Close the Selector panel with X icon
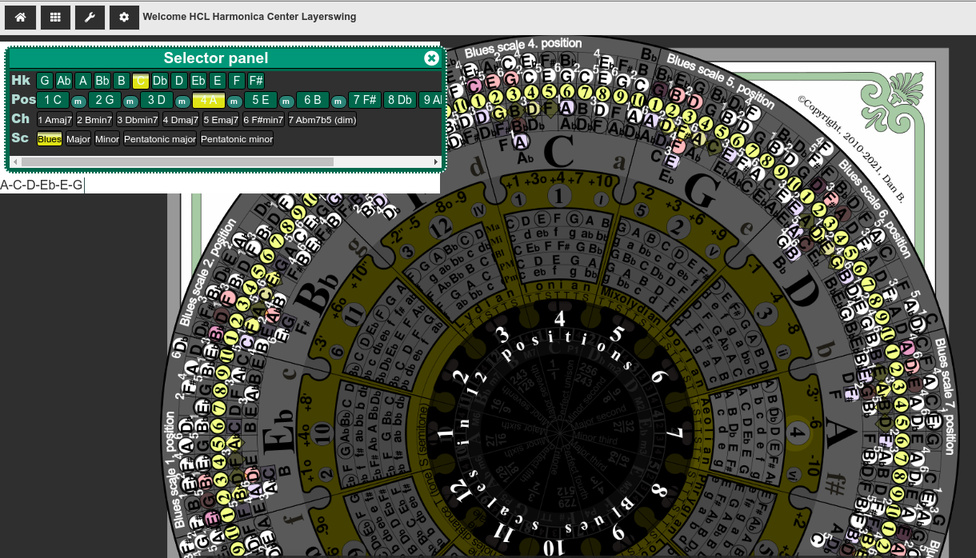This screenshot has height=558, width=976. pyautogui.click(x=431, y=59)
